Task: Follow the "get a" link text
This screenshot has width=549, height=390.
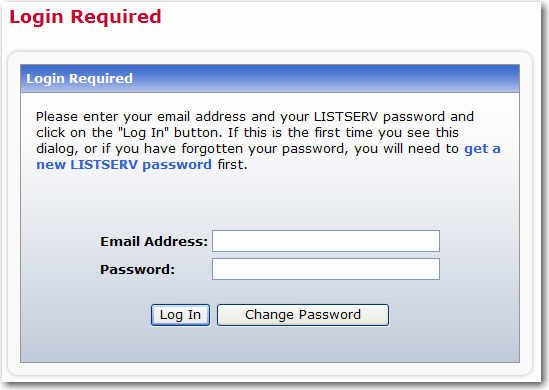Action: tap(482, 149)
